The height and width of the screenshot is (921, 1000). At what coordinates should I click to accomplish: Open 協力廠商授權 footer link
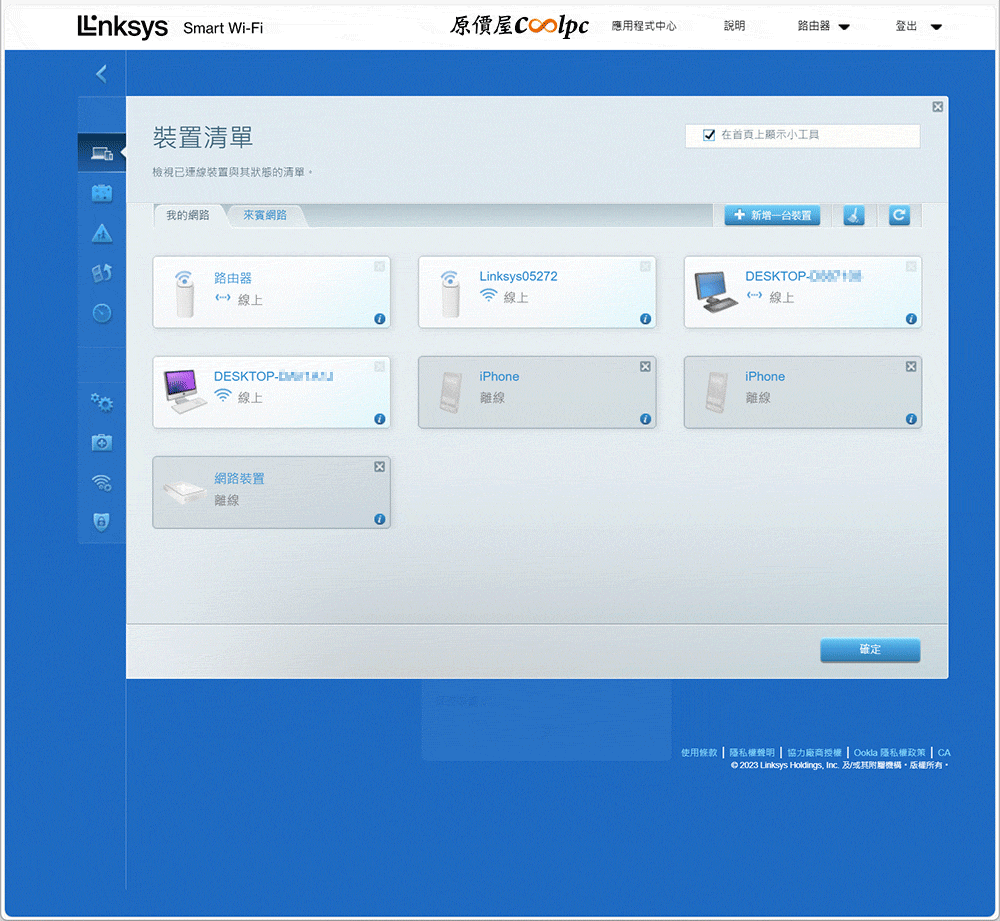(x=814, y=753)
